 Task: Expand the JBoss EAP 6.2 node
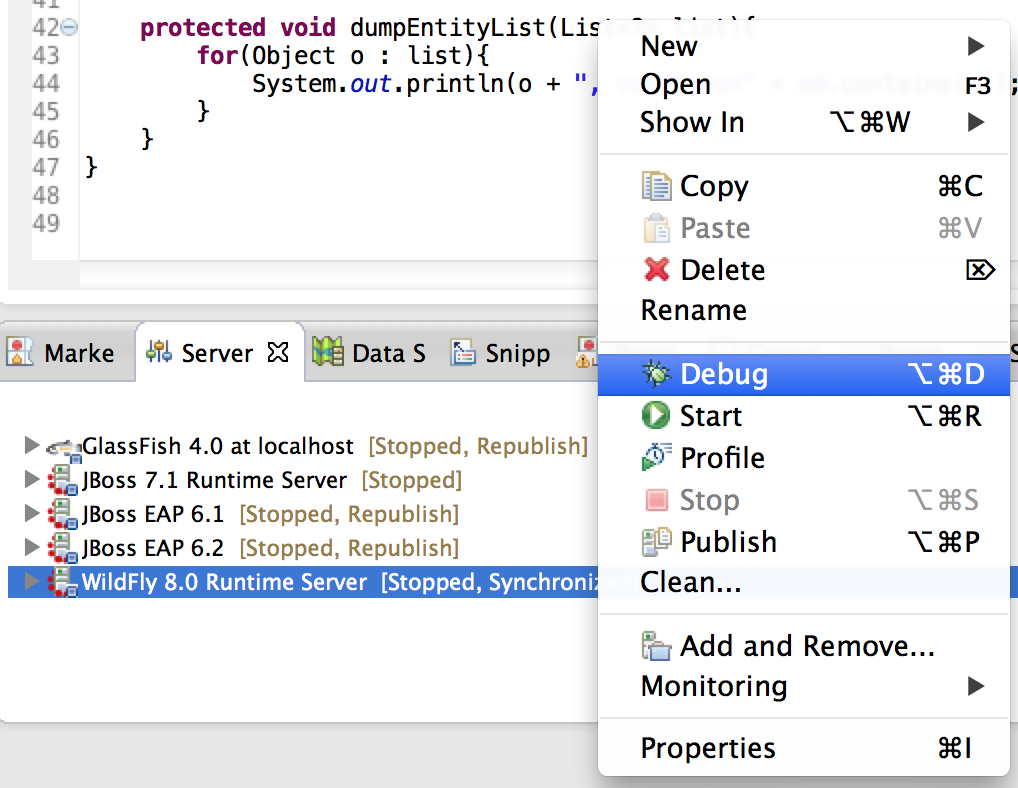(x=31, y=547)
